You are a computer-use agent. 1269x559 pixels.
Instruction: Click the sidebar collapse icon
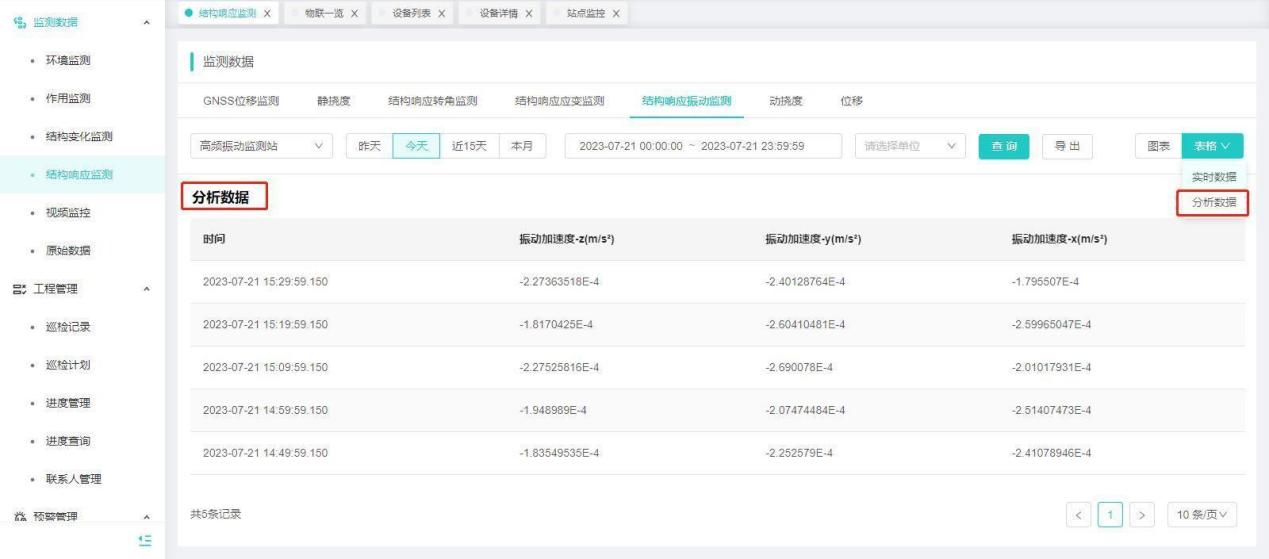[145, 540]
